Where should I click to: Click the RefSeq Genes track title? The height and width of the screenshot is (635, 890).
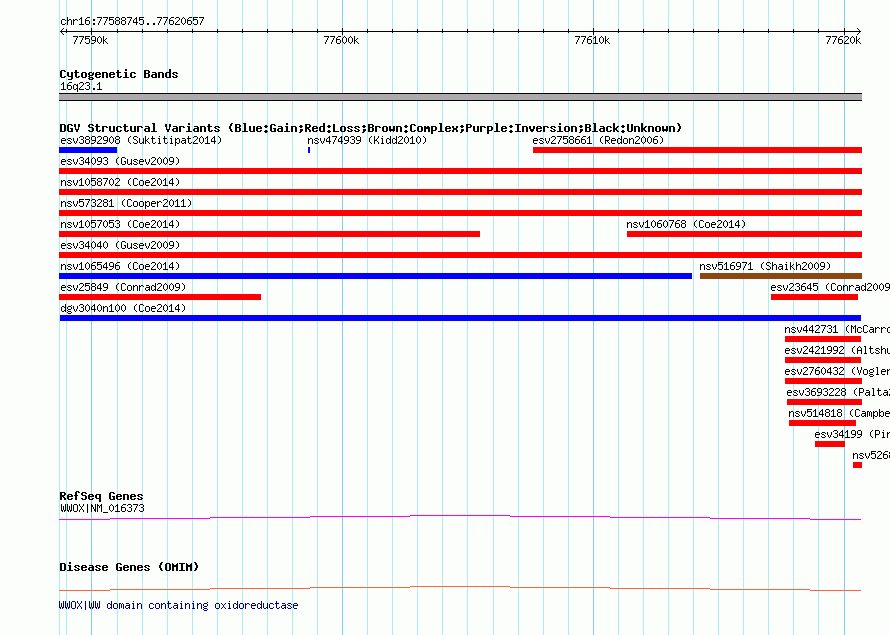[x=101, y=496]
